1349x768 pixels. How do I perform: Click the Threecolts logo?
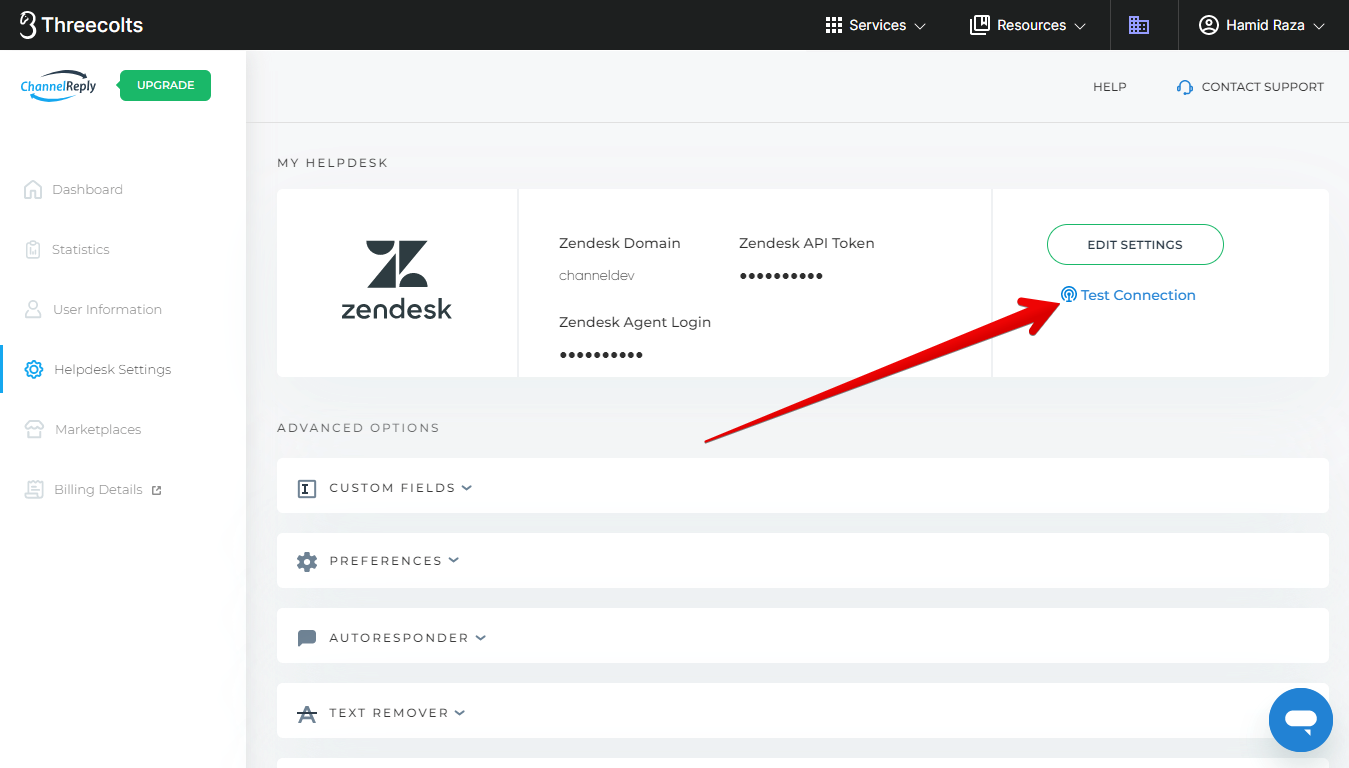click(x=81, y=25)
